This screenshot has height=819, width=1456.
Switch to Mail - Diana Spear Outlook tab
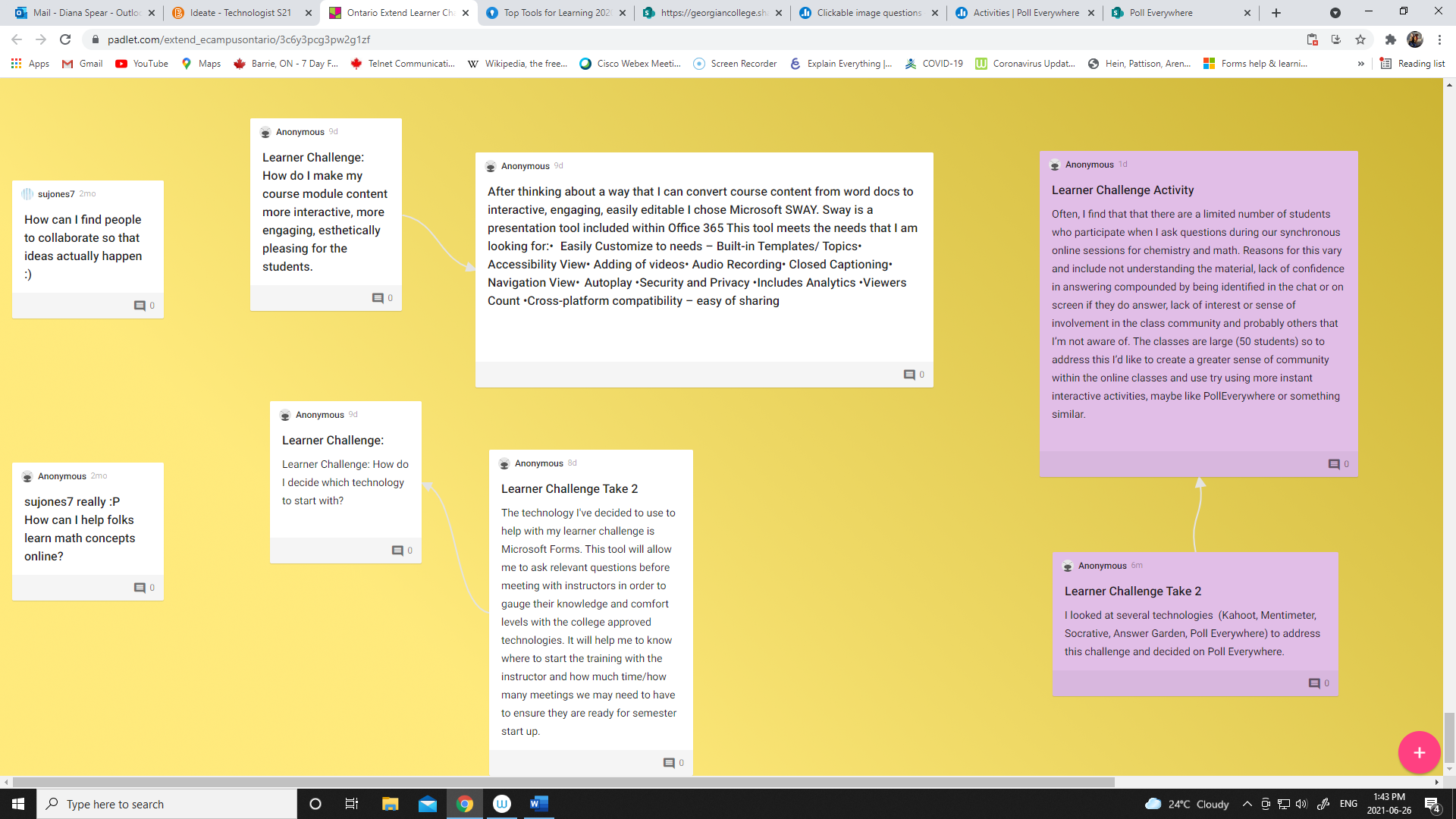click(x=85, y=13)
